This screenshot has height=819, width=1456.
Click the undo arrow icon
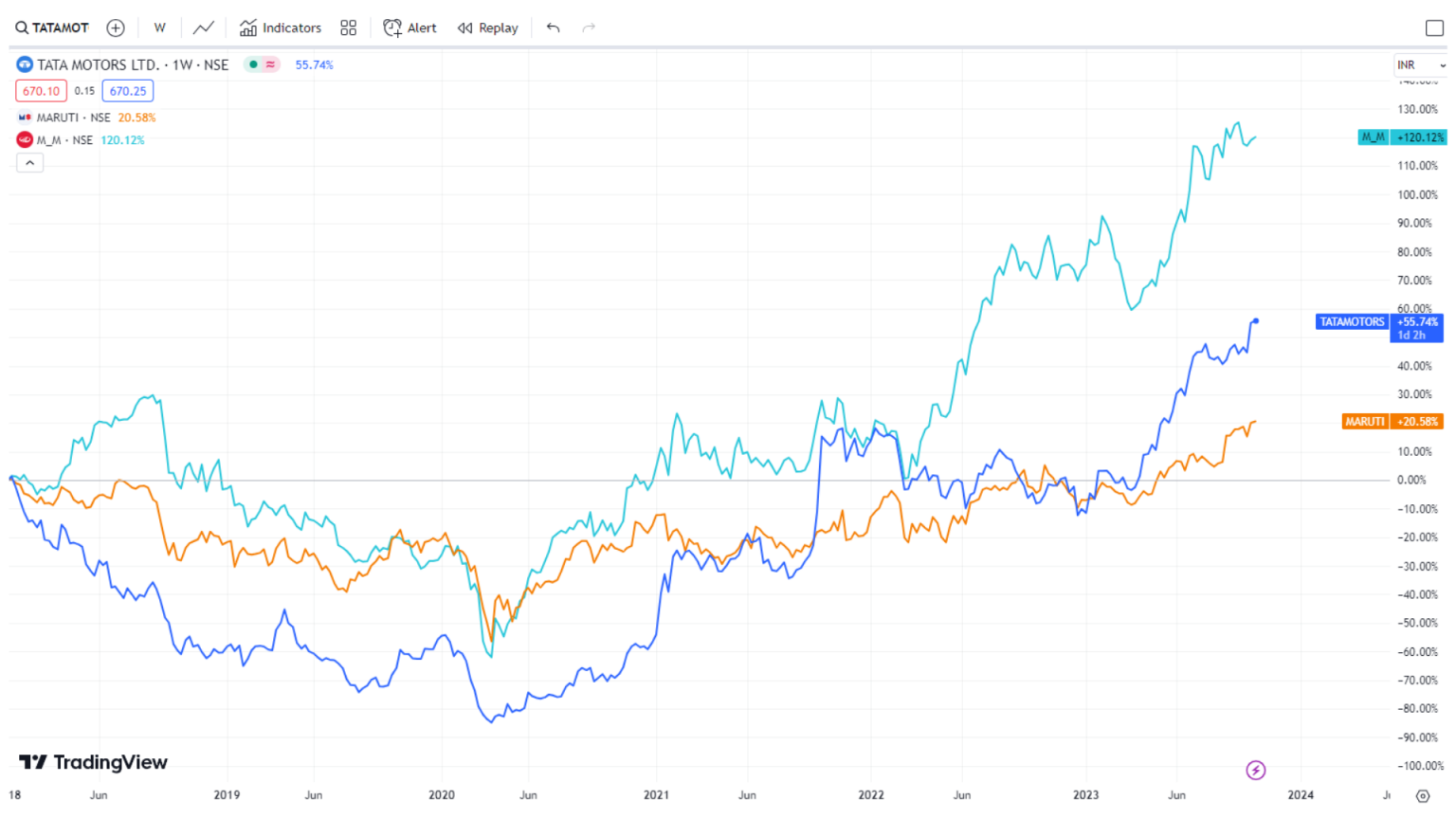pos(553,27)
